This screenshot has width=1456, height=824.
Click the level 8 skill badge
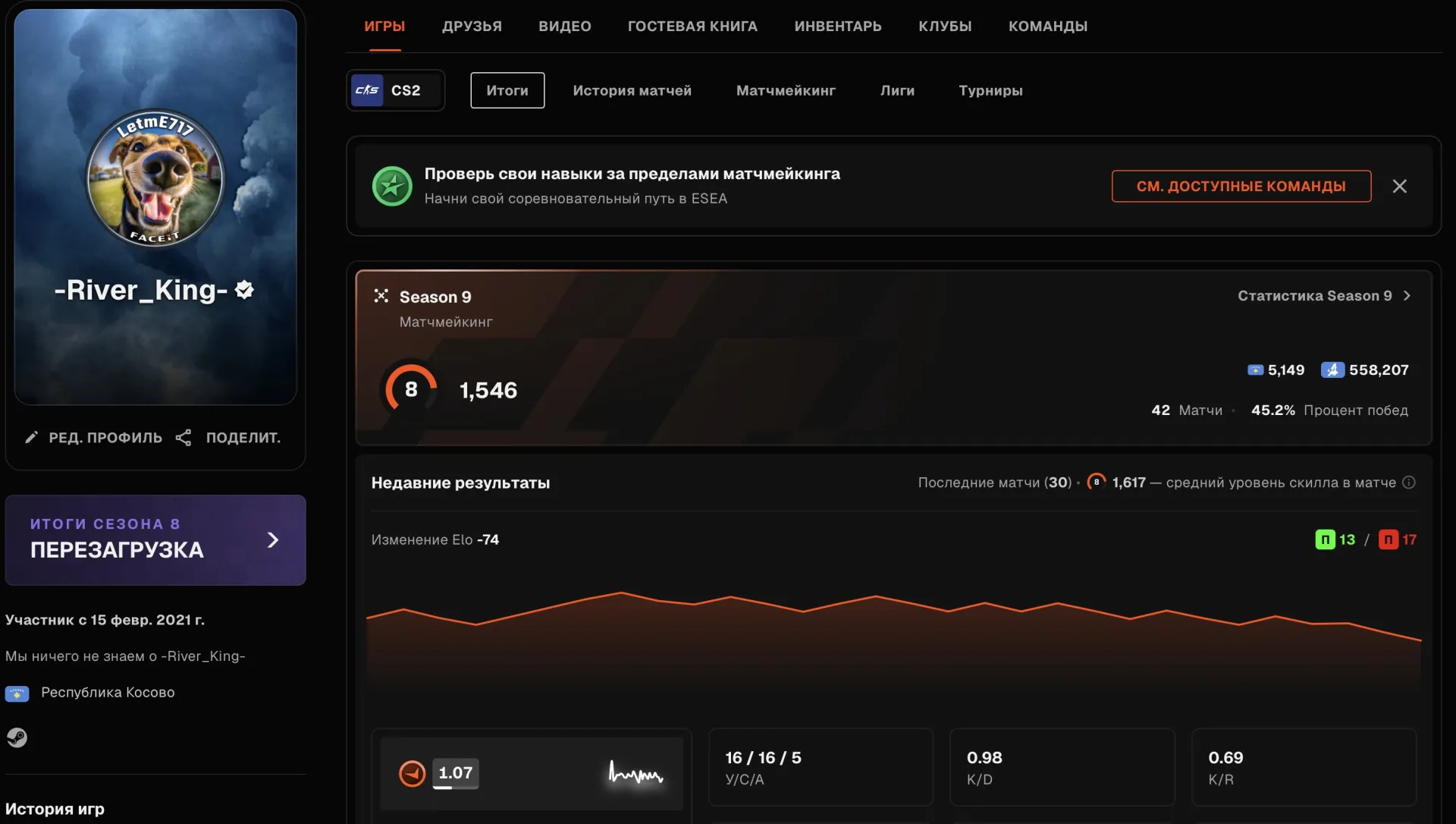click(x=411, y=389)
